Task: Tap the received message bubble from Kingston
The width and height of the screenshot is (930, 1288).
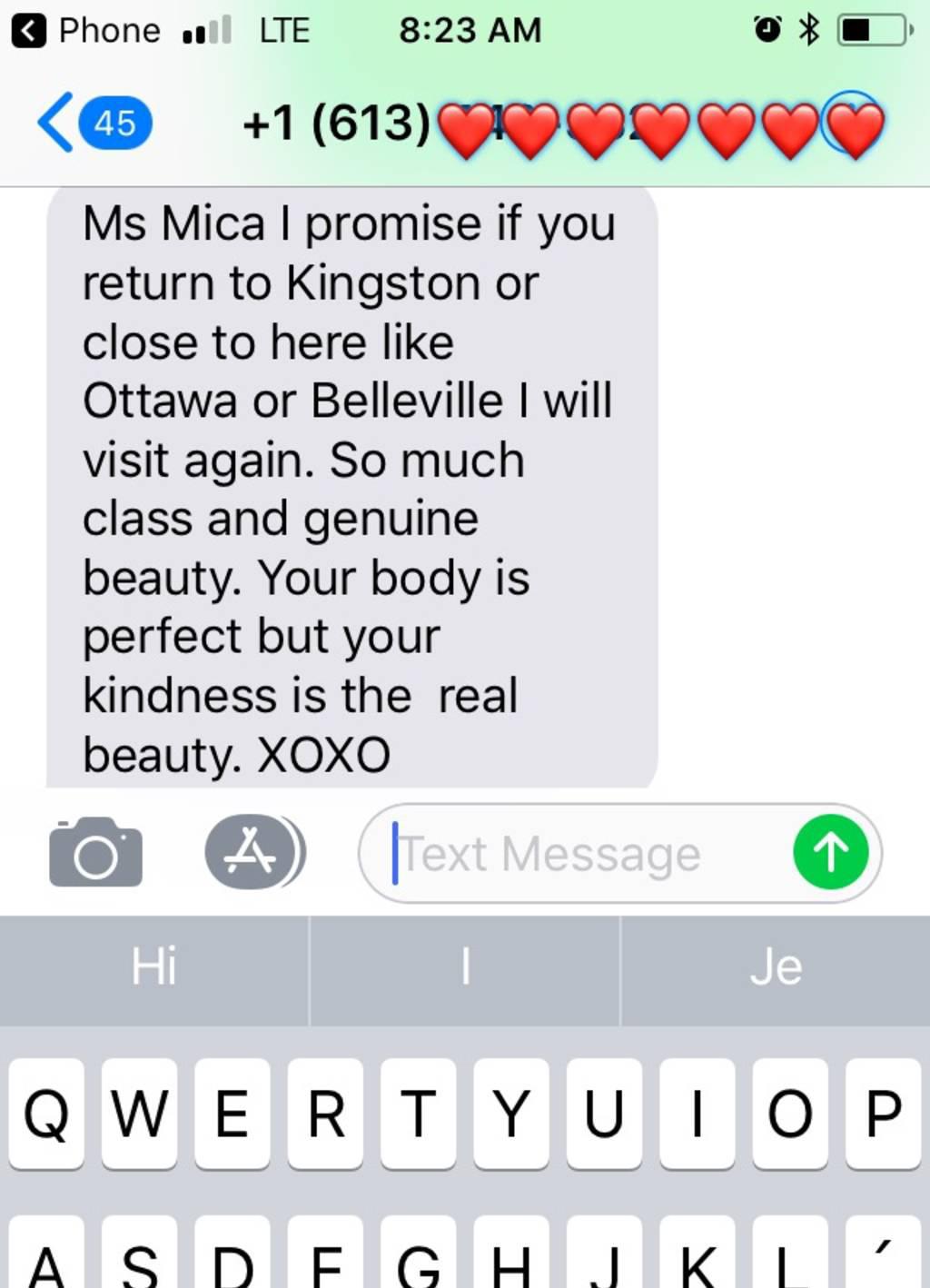Action: [x=352, y=487]
